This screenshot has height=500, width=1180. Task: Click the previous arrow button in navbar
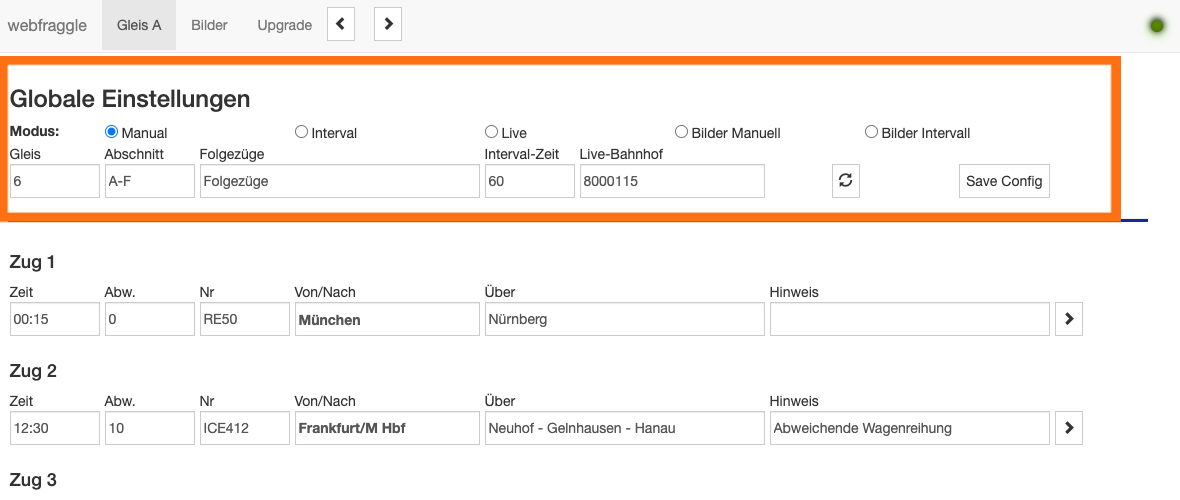[341, 25]
